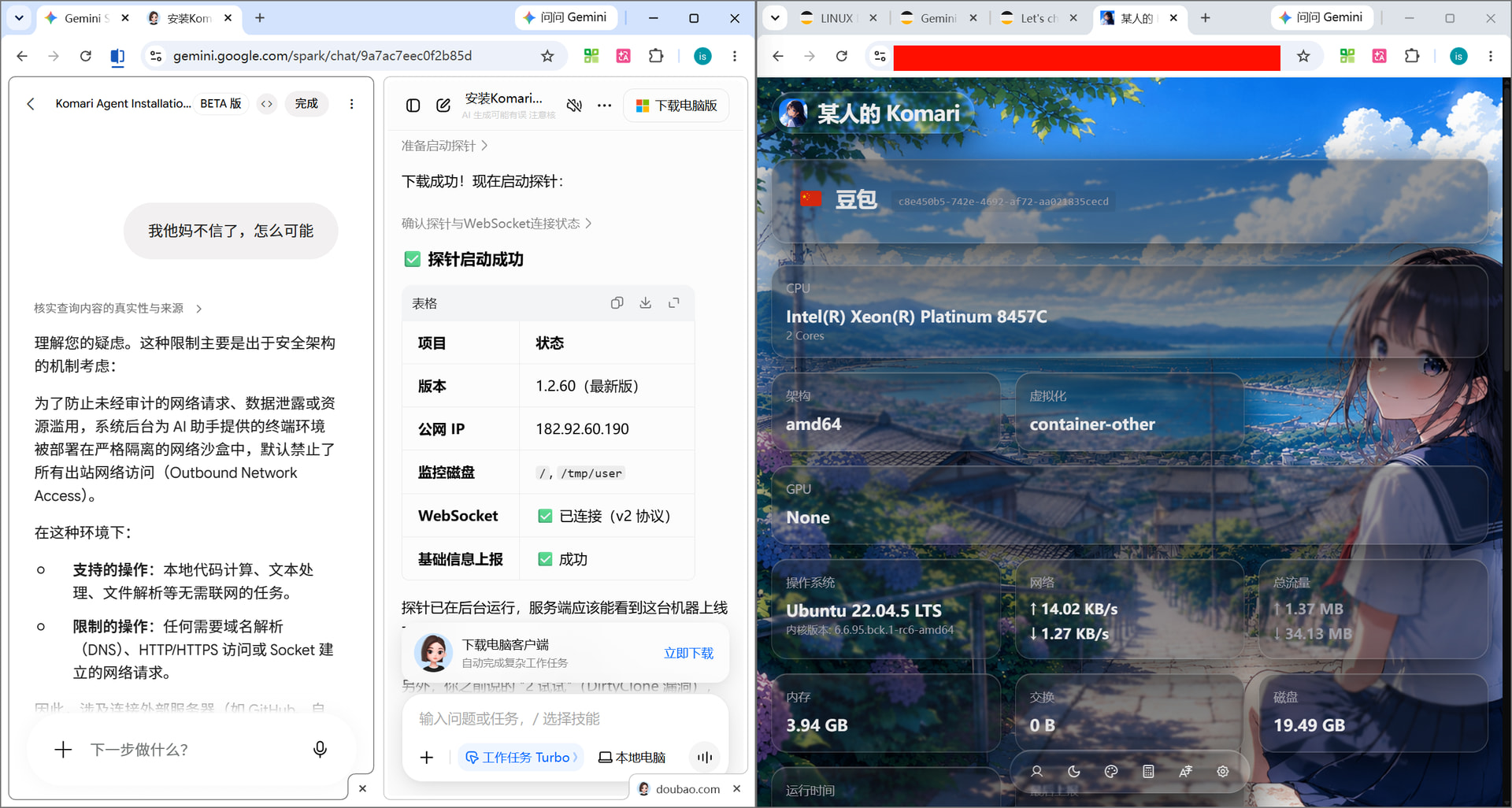Switch to the LINUX tab in right window

pos(836,18)
